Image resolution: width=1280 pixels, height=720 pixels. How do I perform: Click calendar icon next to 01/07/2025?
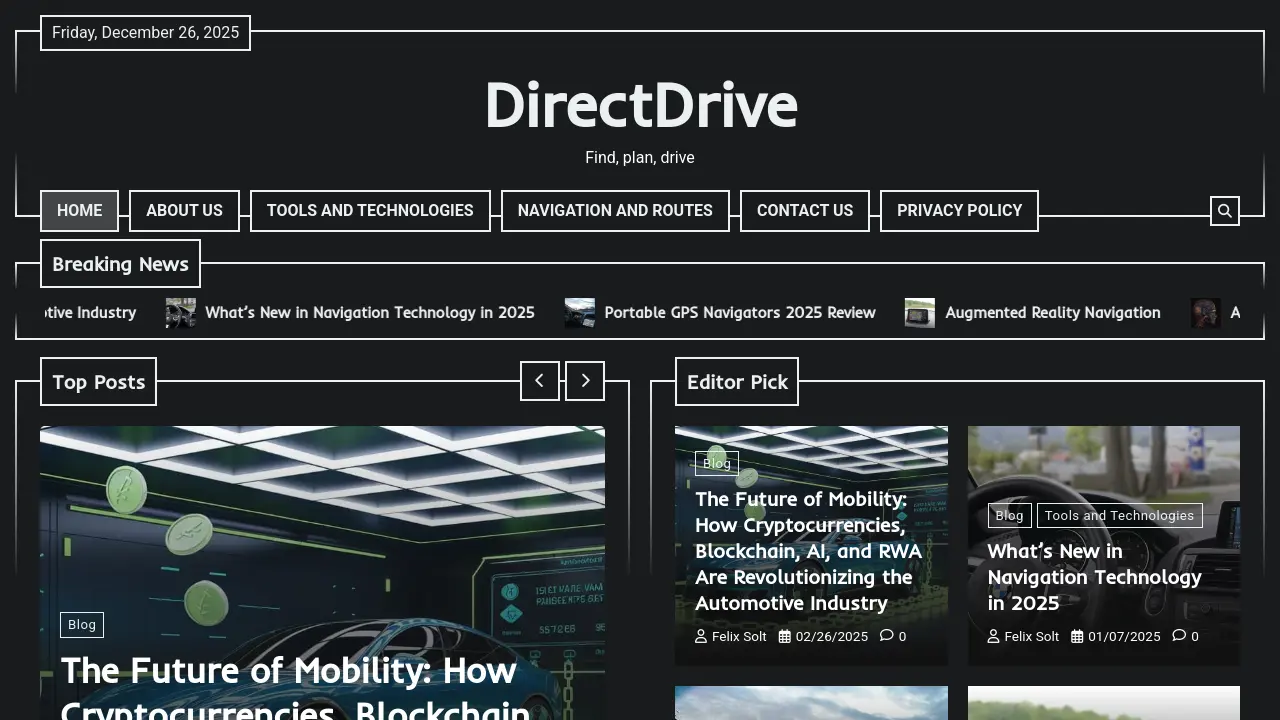click(1077, 636)
